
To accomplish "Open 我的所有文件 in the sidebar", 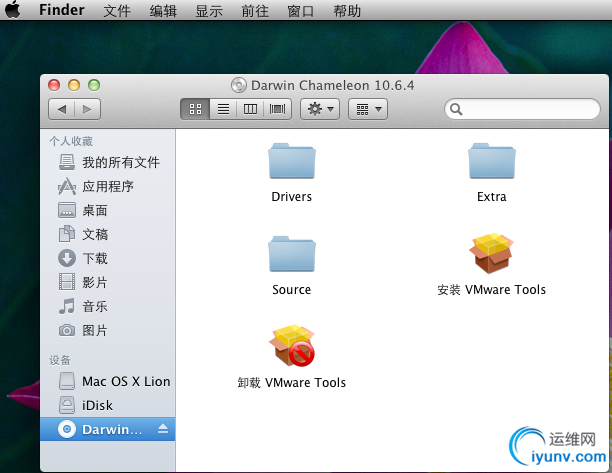I will tap(109, 162).
